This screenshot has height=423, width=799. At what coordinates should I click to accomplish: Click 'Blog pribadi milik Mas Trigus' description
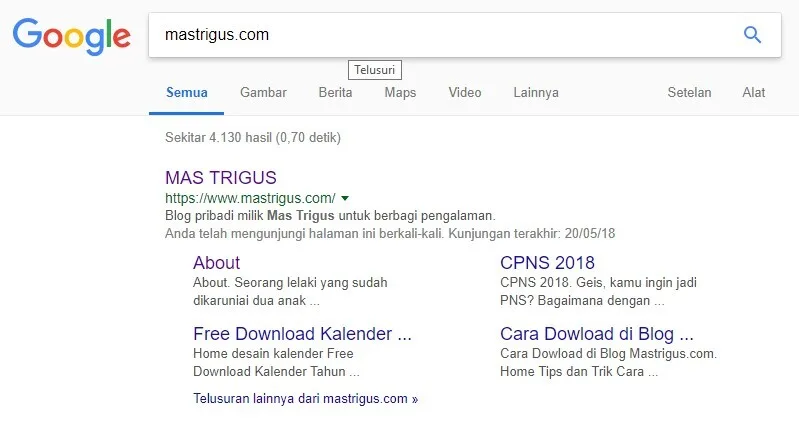pos(330,216)
